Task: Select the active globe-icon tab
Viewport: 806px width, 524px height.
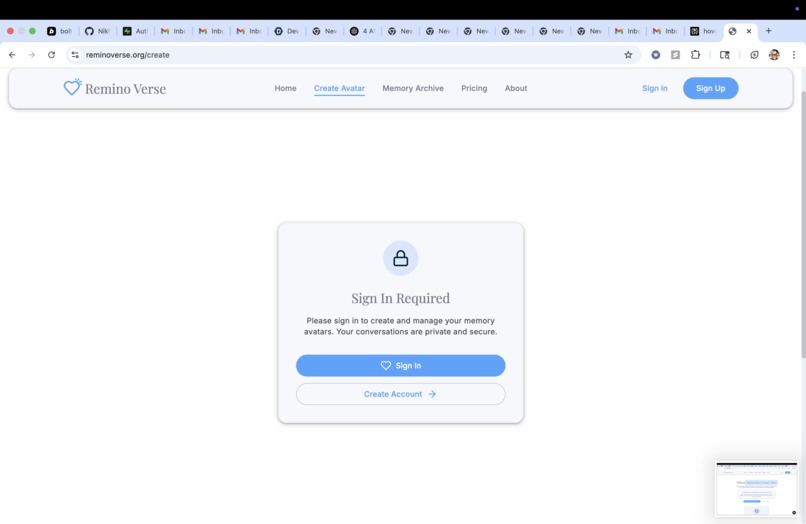Action: coord(733,31)
